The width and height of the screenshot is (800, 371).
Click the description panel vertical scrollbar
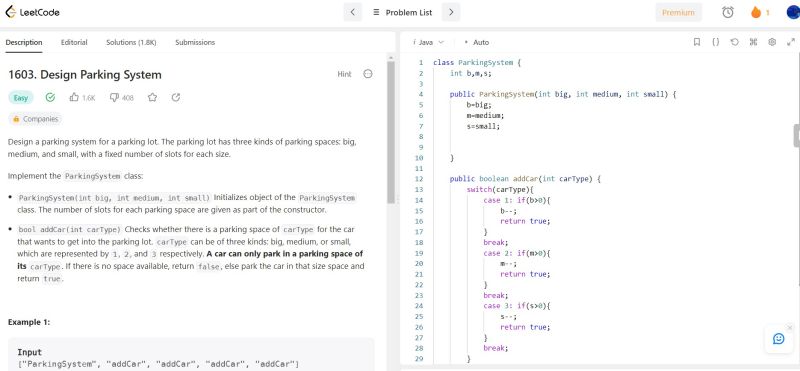[391, 133]
